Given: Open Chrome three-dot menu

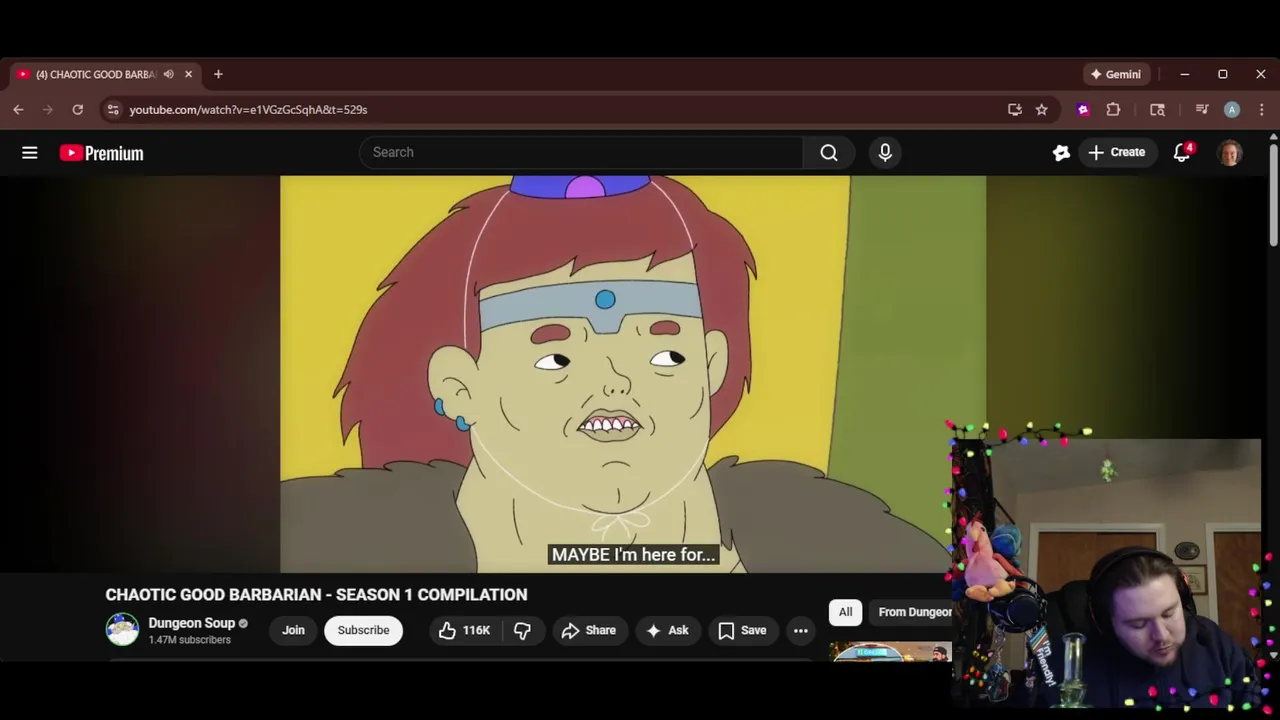Looking at the screenshot, I should (1261, 110).
